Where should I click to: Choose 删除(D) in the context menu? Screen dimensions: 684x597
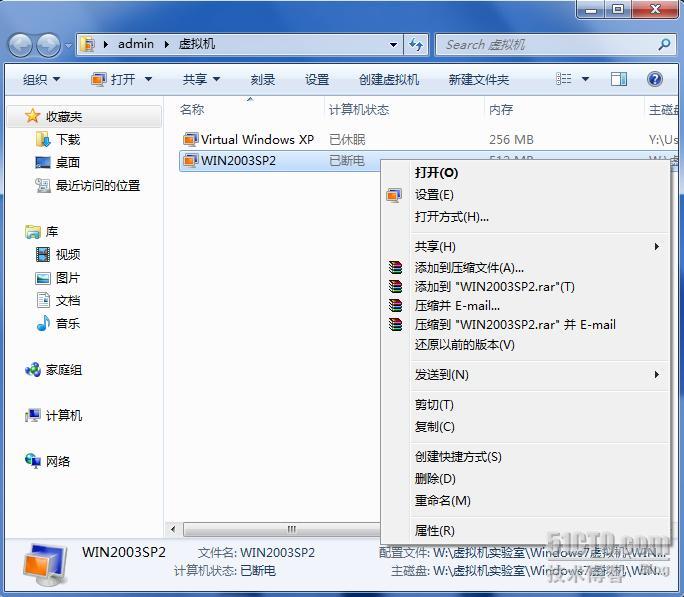pos(526,478)
